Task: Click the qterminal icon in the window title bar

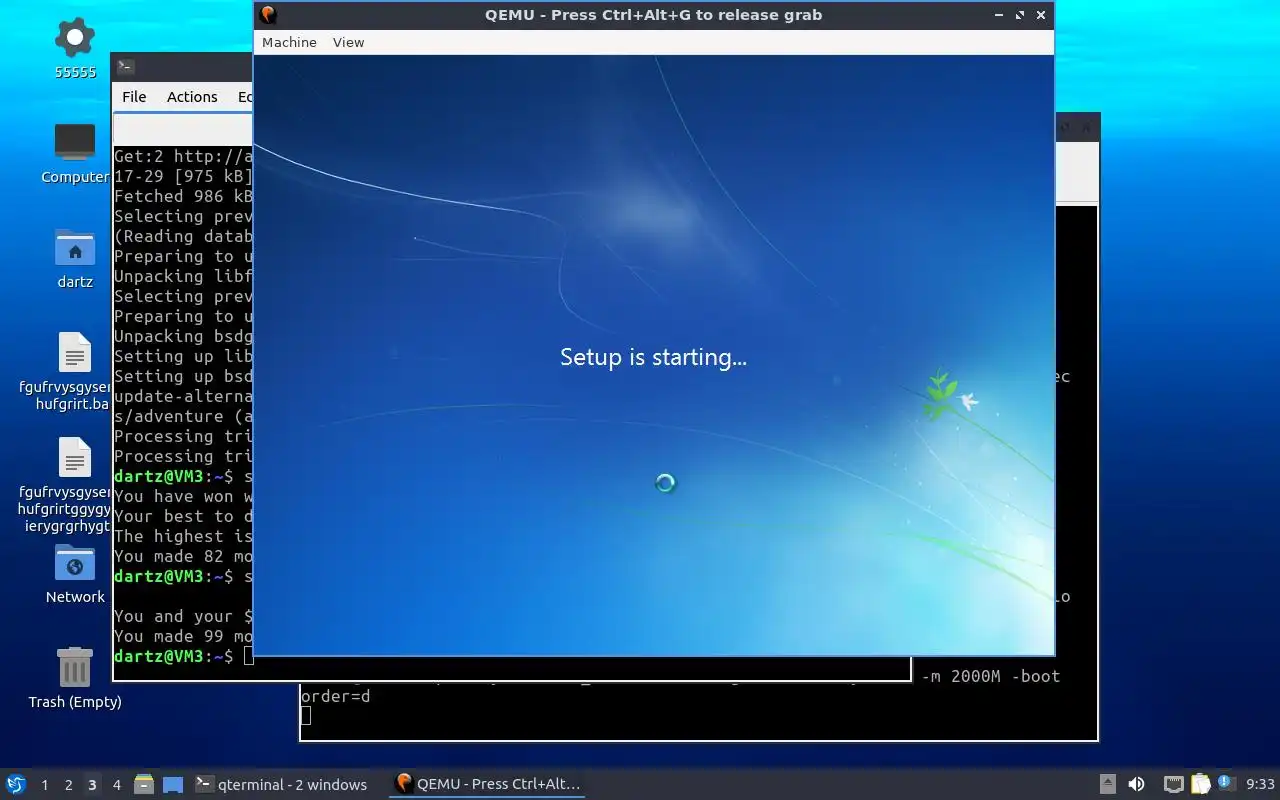Action: pyautogui.click(x=125, y=67)
